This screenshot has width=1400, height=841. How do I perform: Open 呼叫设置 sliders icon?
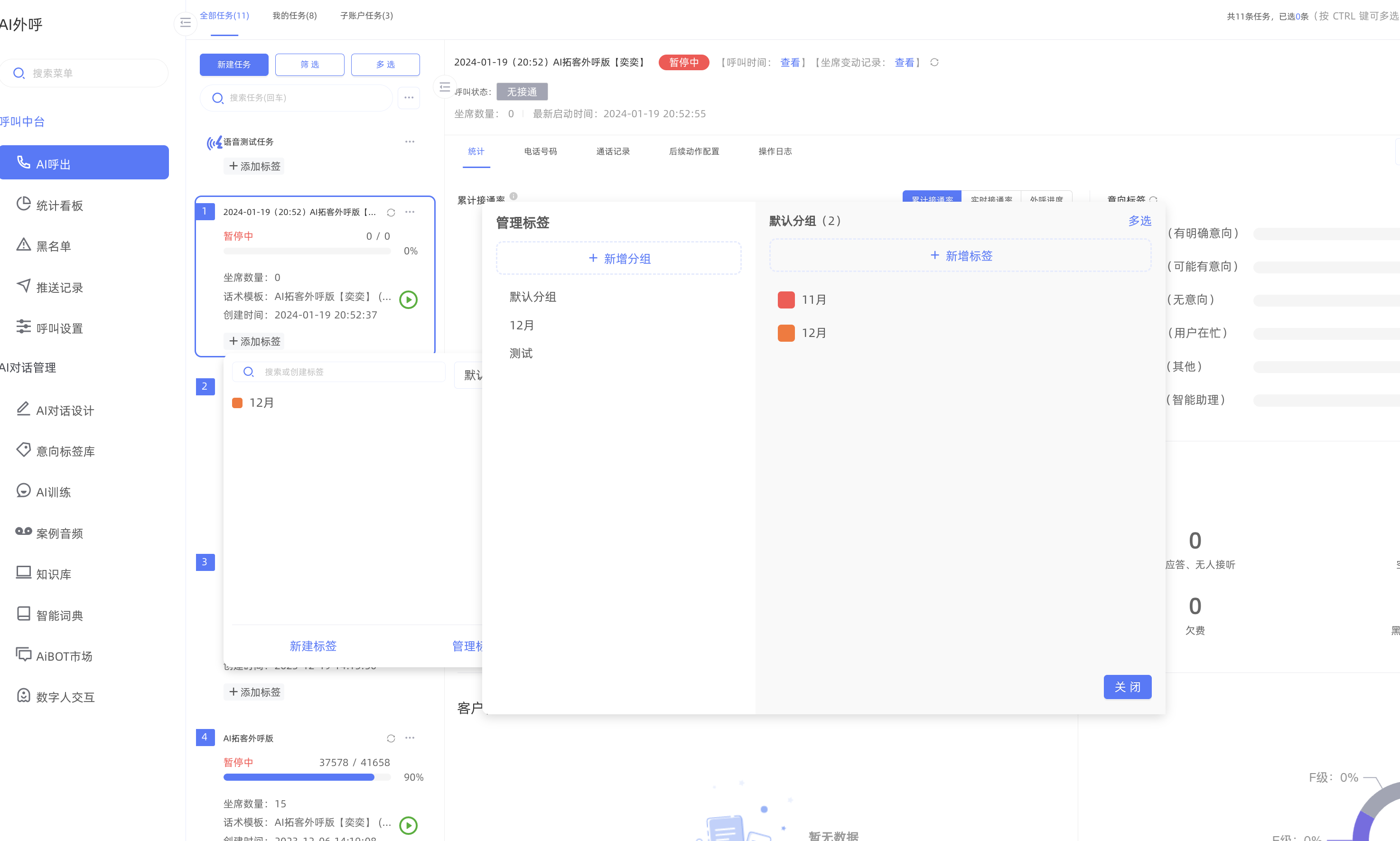(23, 327)
